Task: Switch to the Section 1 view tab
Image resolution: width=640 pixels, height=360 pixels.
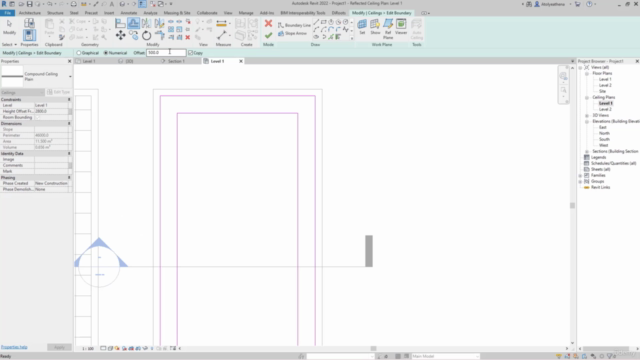Action: [x=176, y=61]
